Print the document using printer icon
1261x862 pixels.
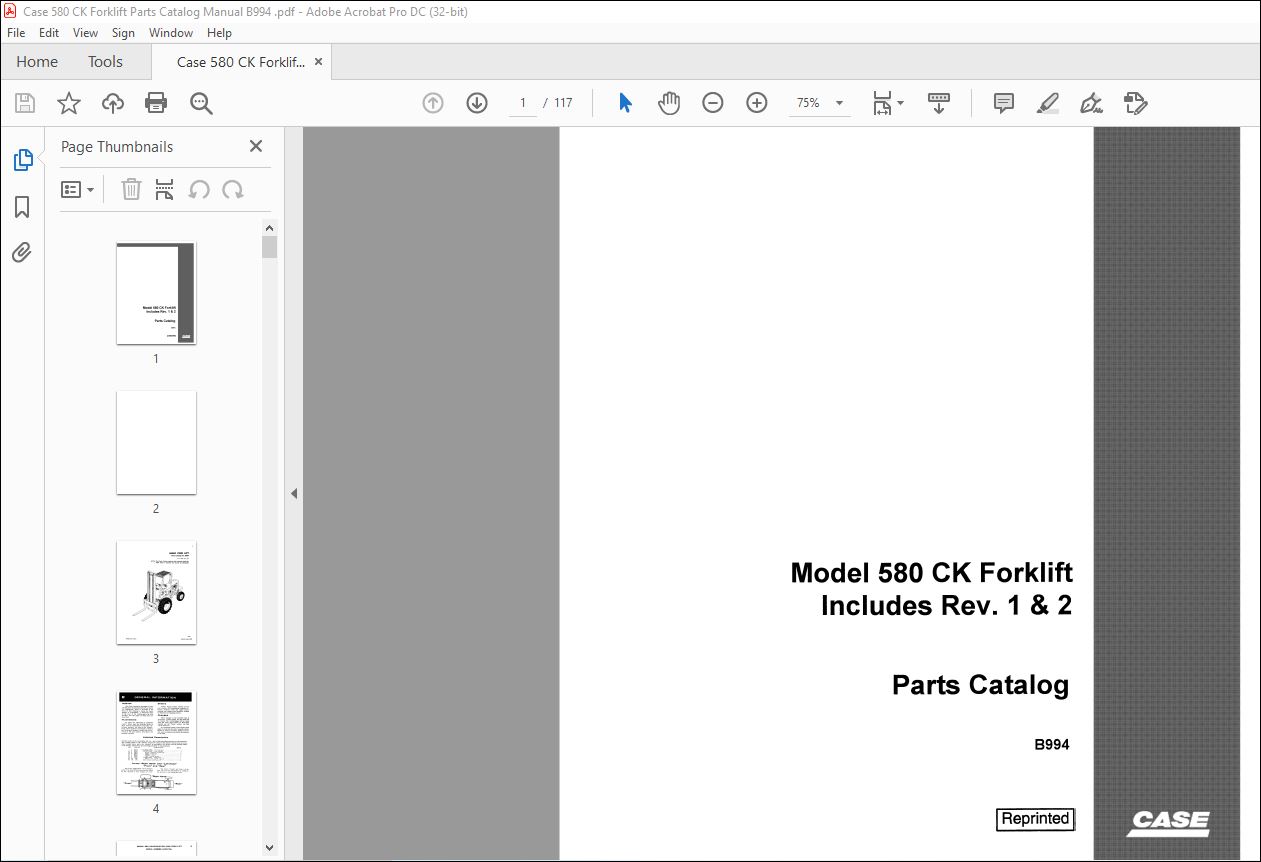(x=156, y=103)
